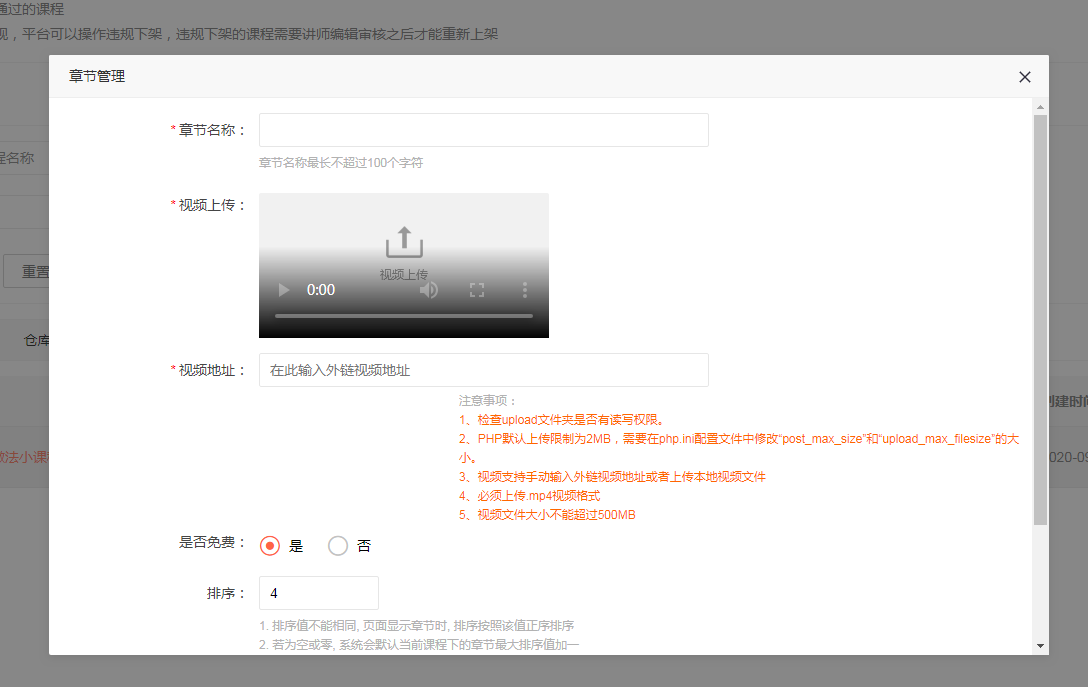Click the 章节管理 dialog title
This screenshot has width=1088, height=687.
[x=96, y=76]
